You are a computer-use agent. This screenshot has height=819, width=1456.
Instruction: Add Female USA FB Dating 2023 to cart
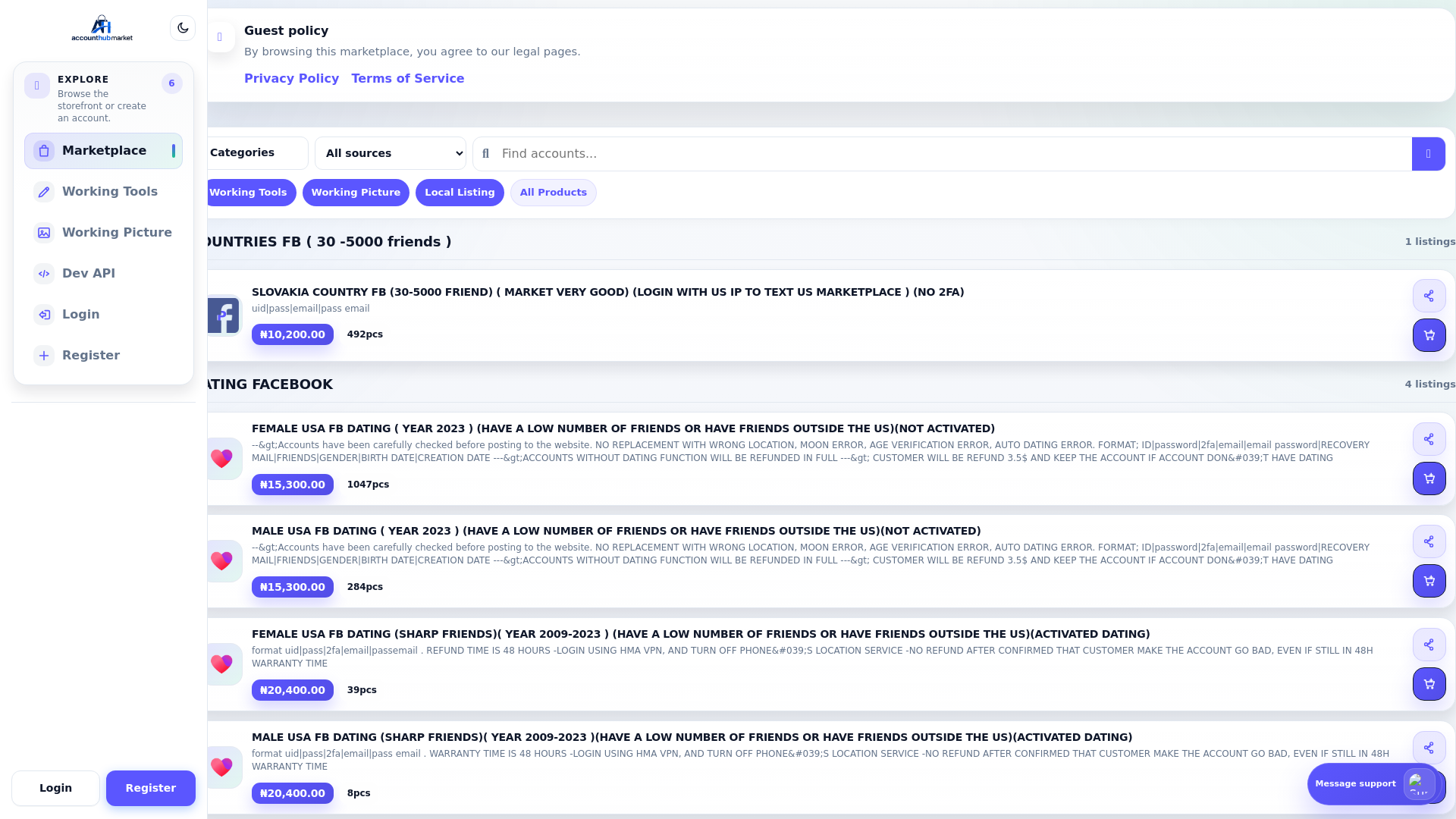pos(1429,479)
